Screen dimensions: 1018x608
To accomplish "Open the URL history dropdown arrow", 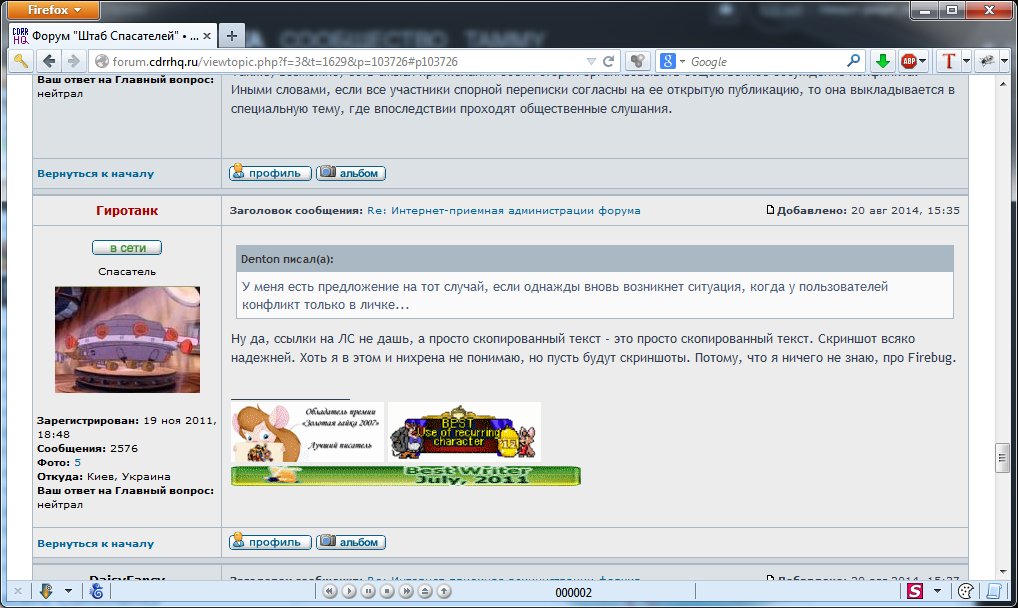I will [591, 62].
